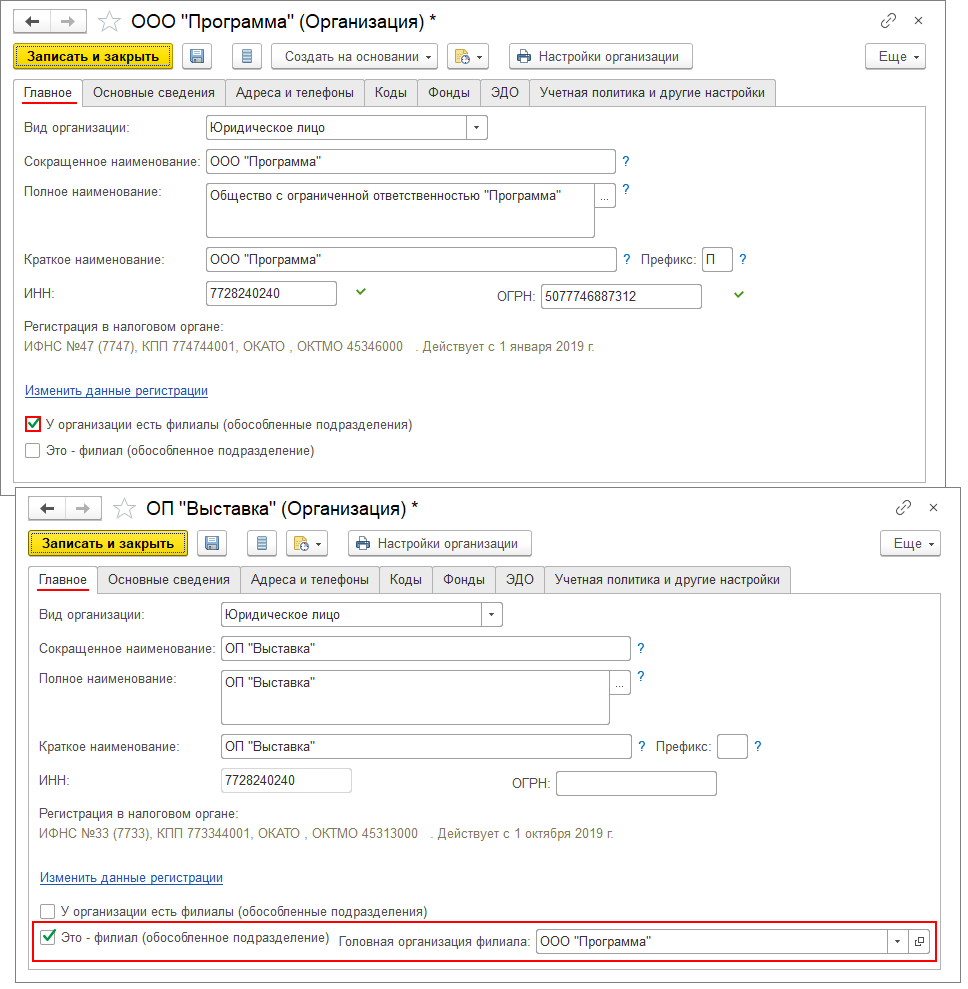Save ООО "Программа" with diskette icon
Screen dimensions: 968x989
tap(197, 57)
